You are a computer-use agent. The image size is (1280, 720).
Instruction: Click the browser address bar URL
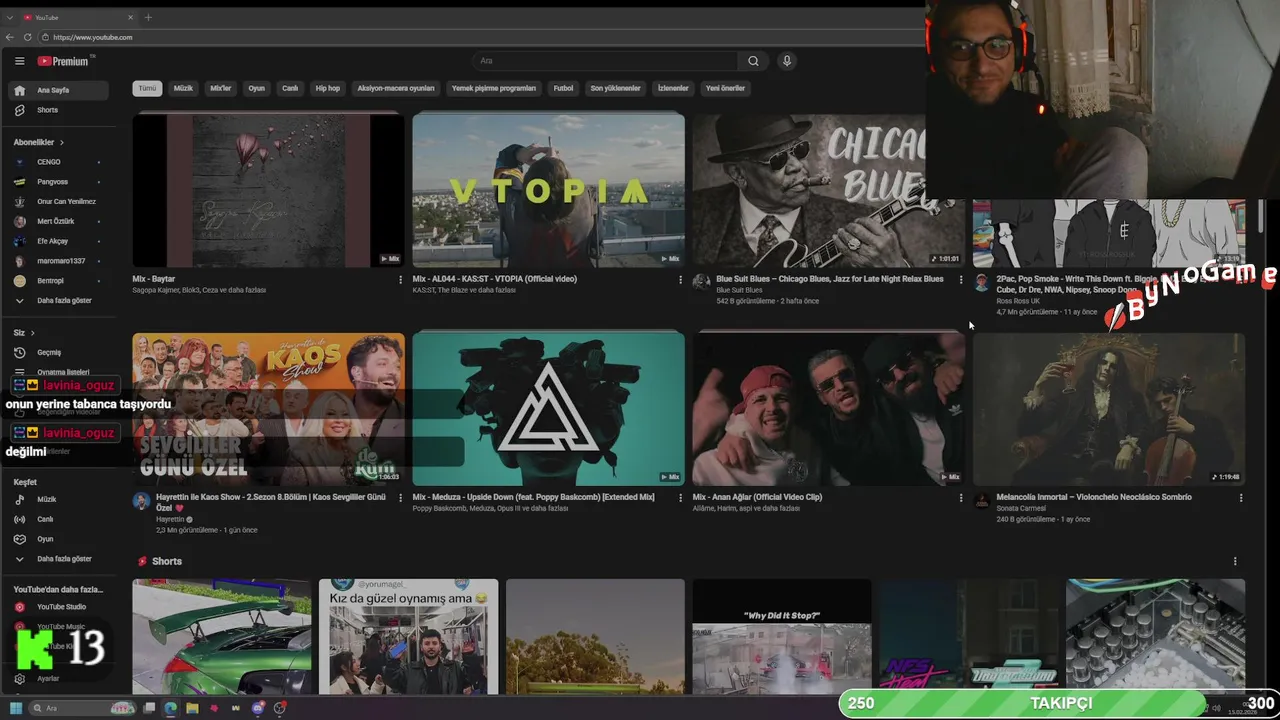(93, 37)
